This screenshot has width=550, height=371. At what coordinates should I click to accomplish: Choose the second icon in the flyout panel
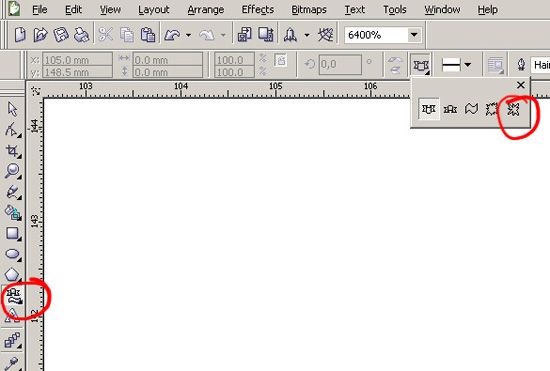(450, 109)
